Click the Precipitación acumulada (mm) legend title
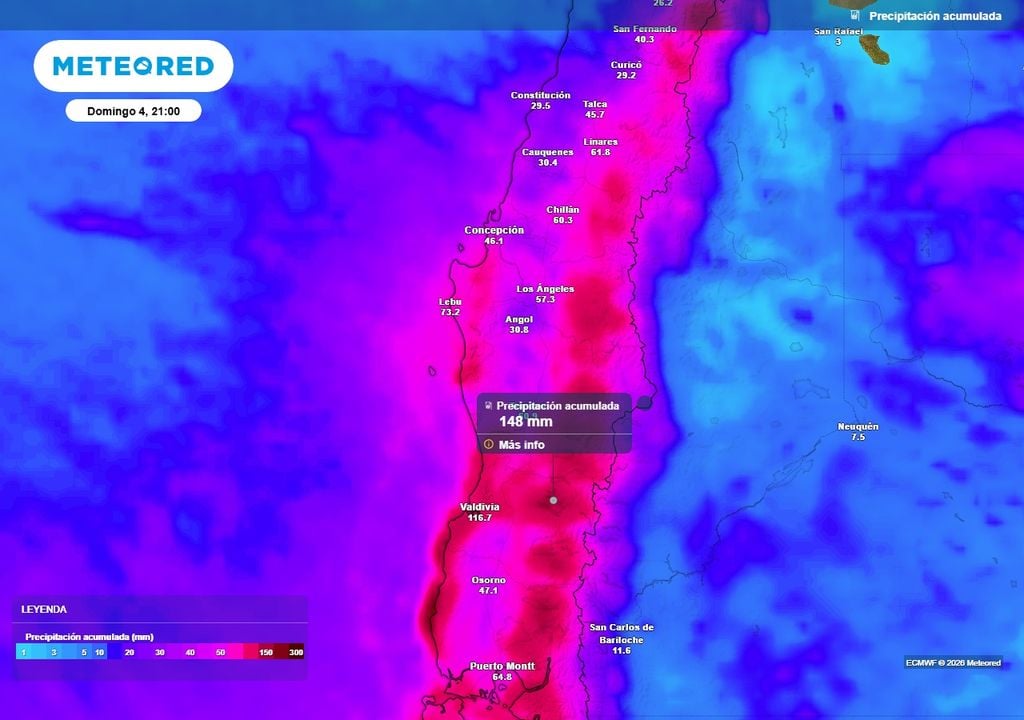The image size is (1024, 720). (x=89, y=636)
